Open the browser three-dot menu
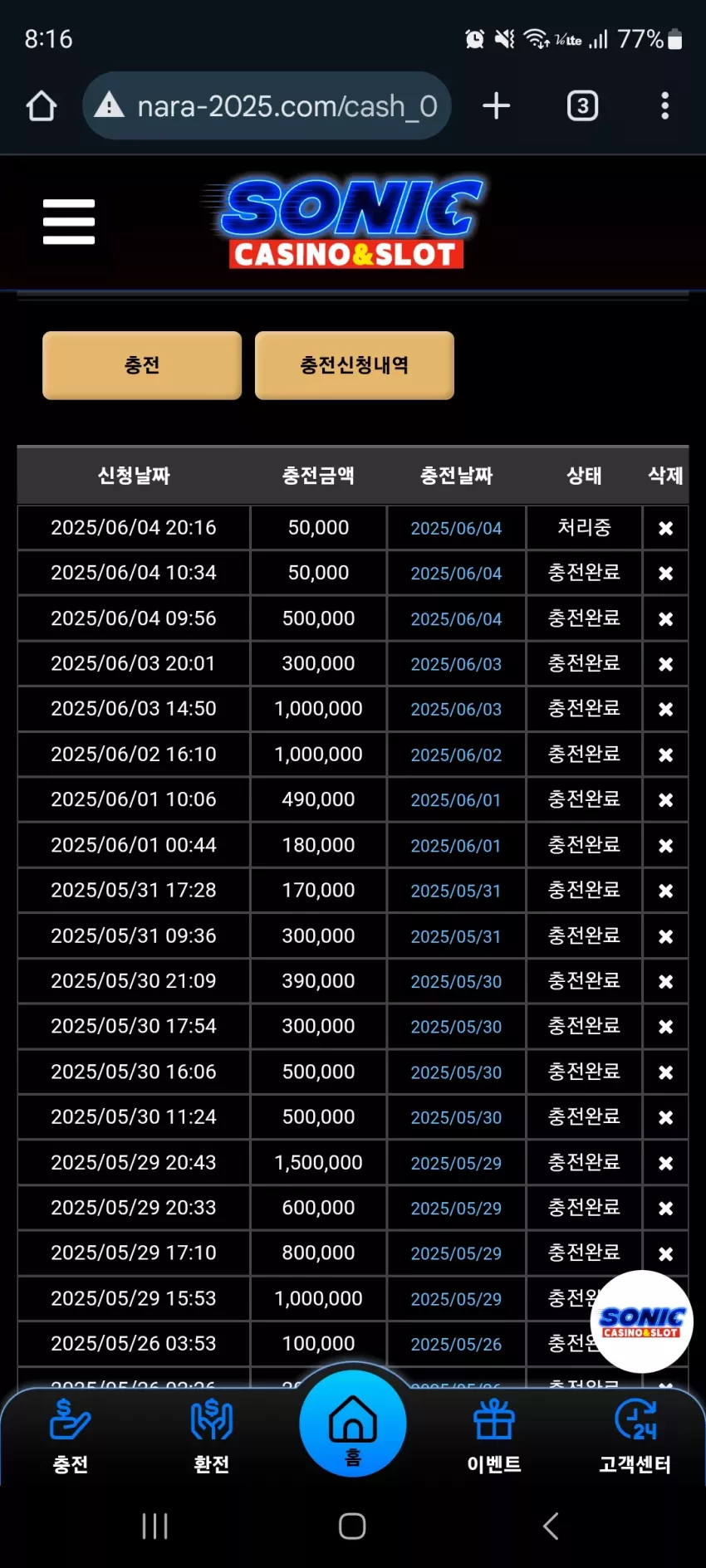The image size is (706, 1568). [664, 106]
